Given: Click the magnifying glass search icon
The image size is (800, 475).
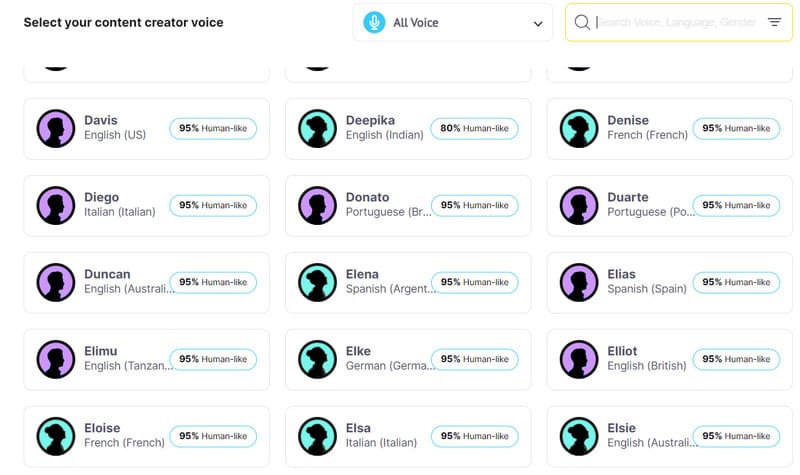Looking at the screenshot, I should (582, 22).
